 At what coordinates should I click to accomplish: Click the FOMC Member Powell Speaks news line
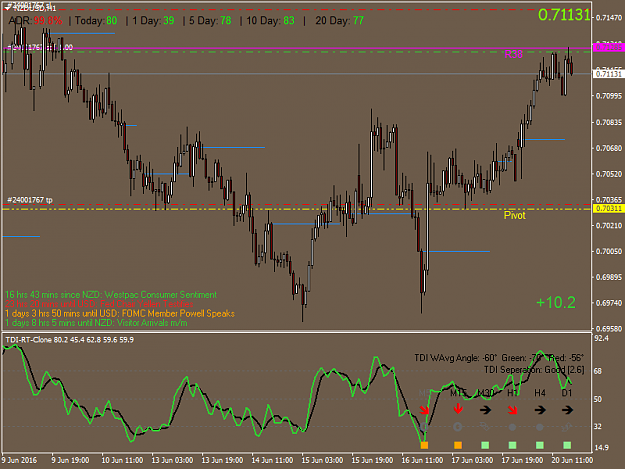click(120, 314)
